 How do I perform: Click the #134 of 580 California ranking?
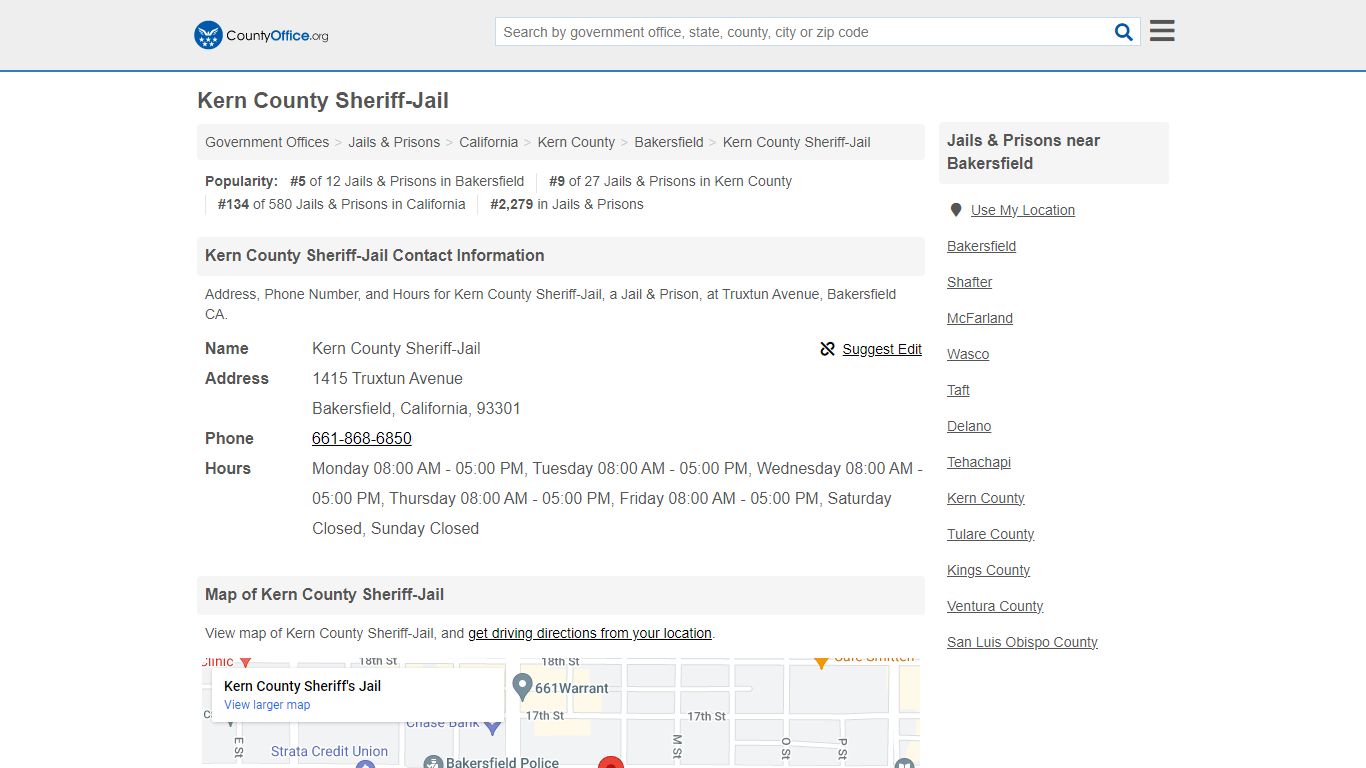[341, 204]
